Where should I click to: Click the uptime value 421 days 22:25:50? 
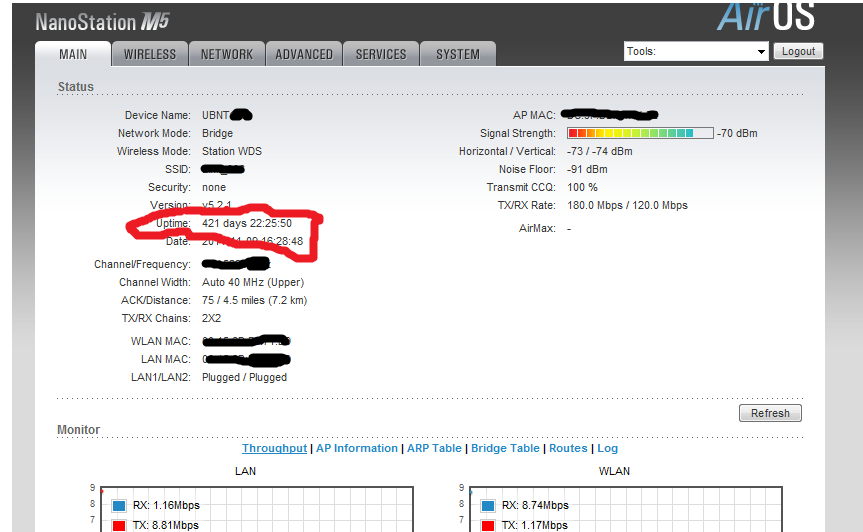pyautogui.click(x=247, y=223)
